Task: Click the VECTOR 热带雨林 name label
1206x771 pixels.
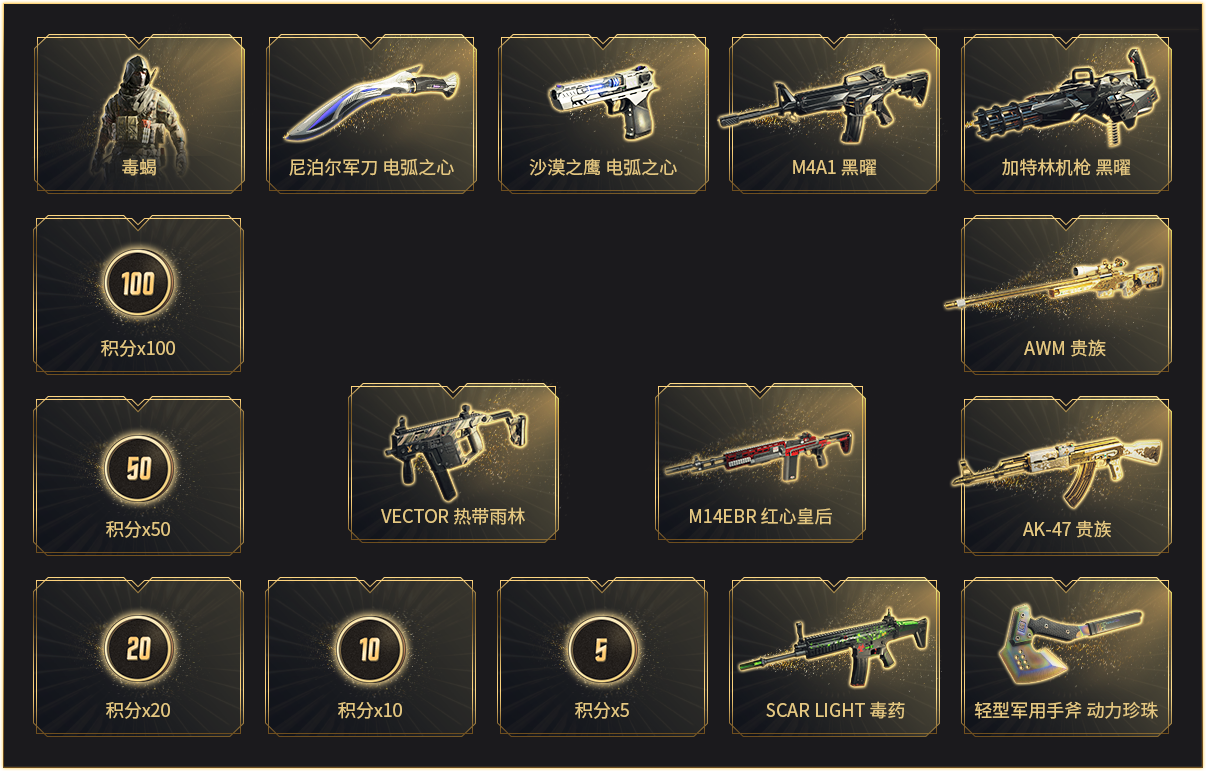Action: pyautogui.click(x=453, y=517)
